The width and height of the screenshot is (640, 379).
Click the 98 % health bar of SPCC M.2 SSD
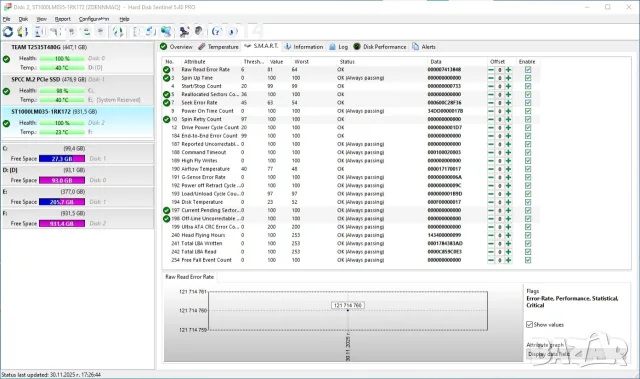(x=62, y=91)
